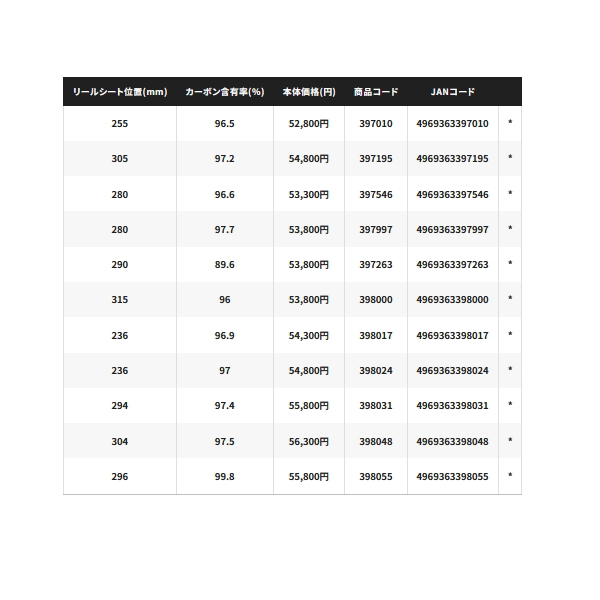Screen dimensions: 600x600
Task: Click the asterisk beside JAN 4969363398055
Action: [x=510, y=475]
